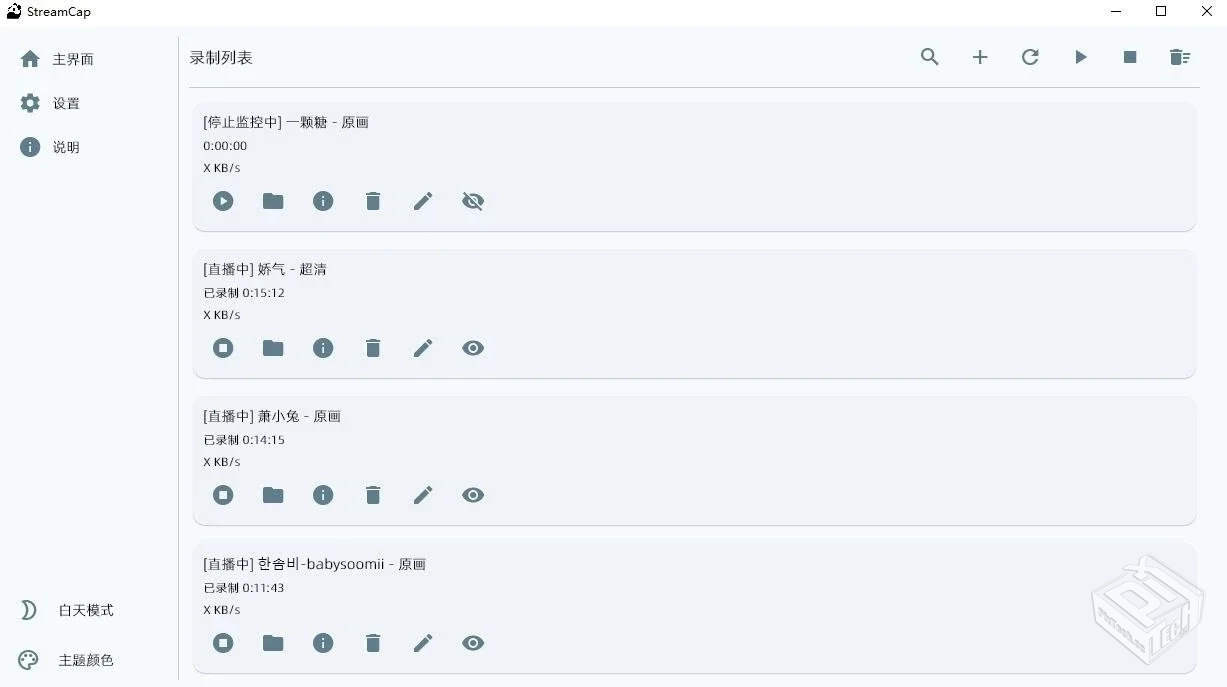Show preview for the 娇气 stream

click(x=473, y=348)
